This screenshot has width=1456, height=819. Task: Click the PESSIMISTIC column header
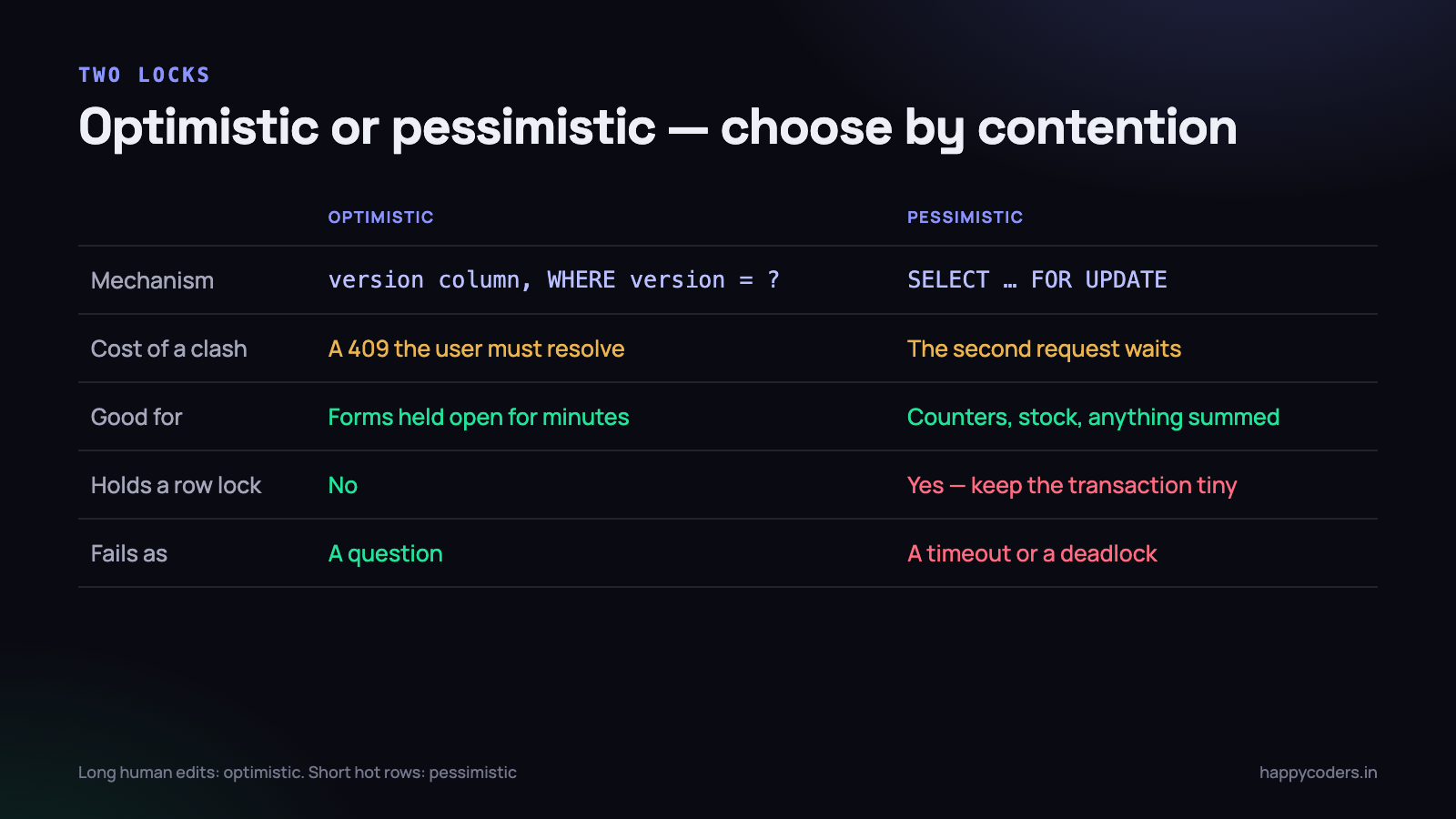pyautogui.click(x=965, y=217)
